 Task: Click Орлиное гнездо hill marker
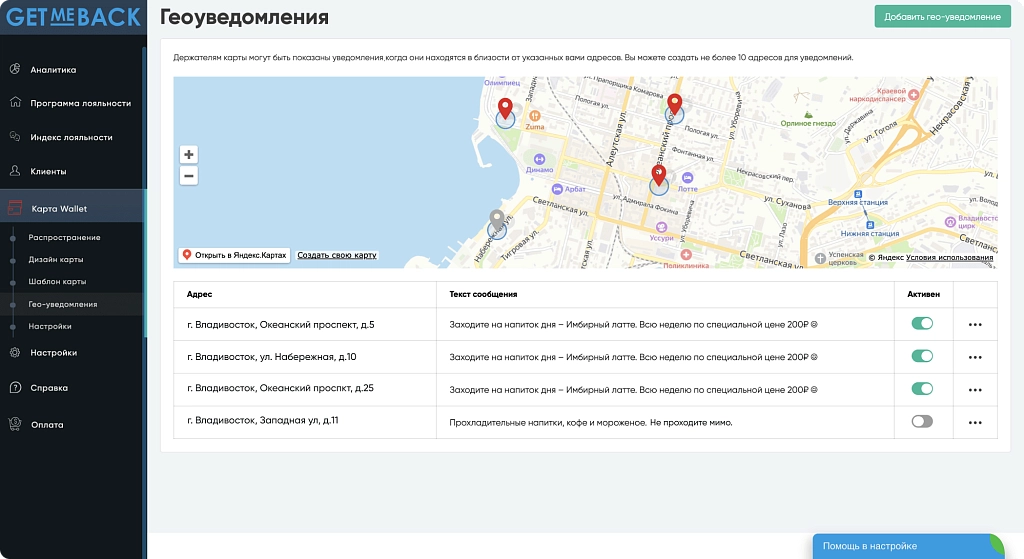(x=808, y=114)
